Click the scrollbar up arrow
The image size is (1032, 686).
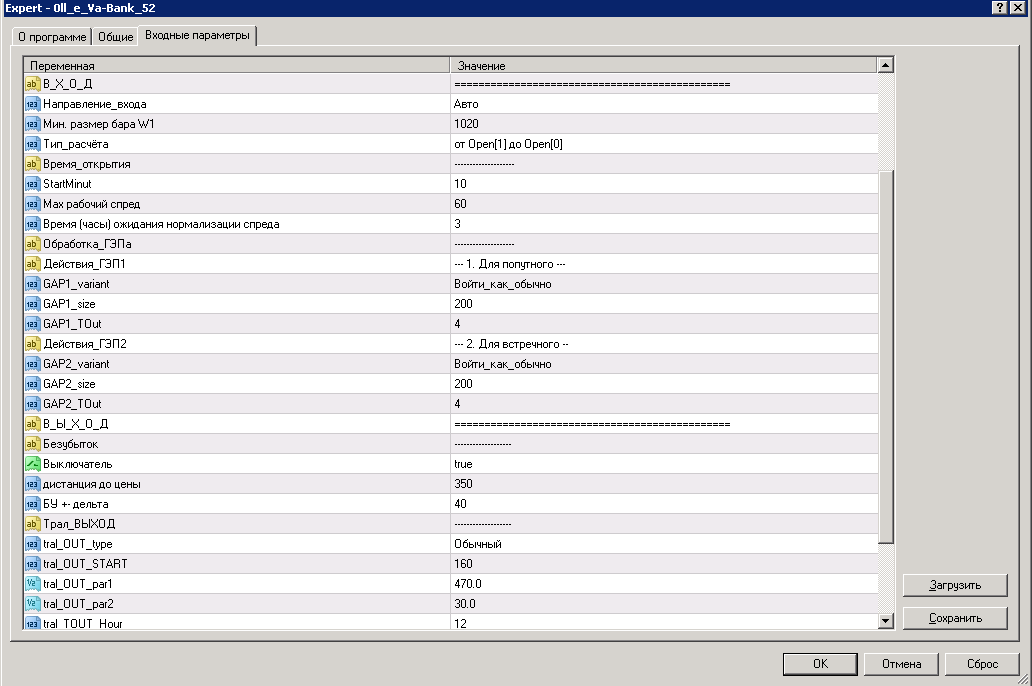pyautogui.click(x=885, y=65)
